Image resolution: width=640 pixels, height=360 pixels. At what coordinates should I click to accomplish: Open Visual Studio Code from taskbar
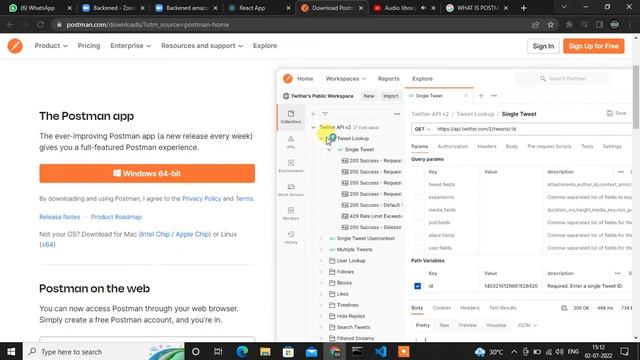click(381, 351)
